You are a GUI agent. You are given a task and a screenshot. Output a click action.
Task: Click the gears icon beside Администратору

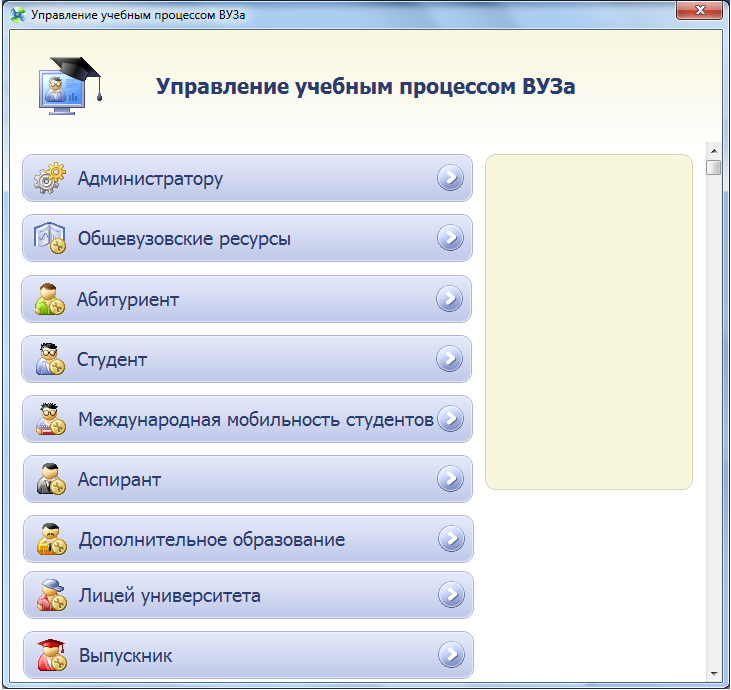(x=49, y=178)
